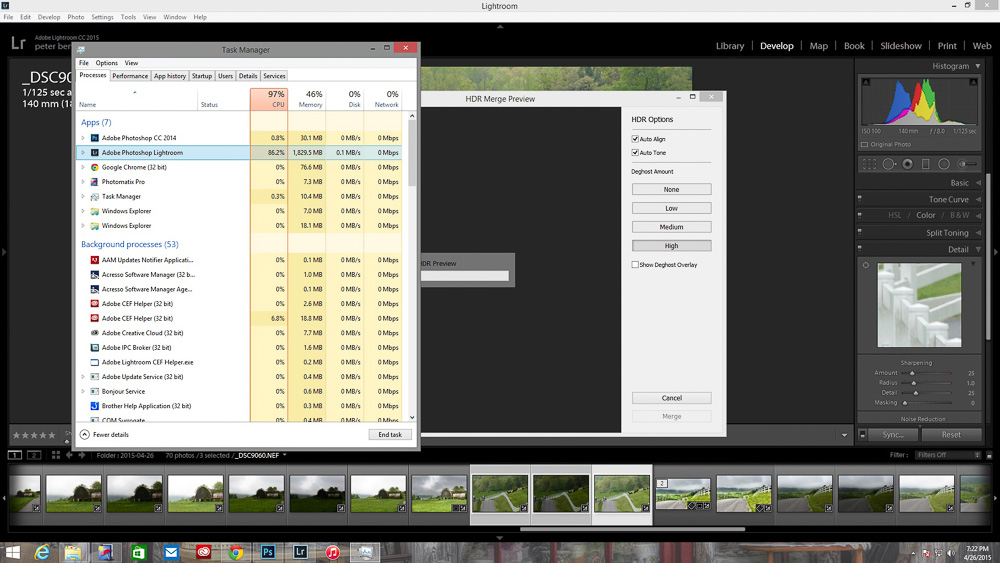1000x563 pixels.
Task: Select the Spot Removal tool icon
Action: click(889, 164)
